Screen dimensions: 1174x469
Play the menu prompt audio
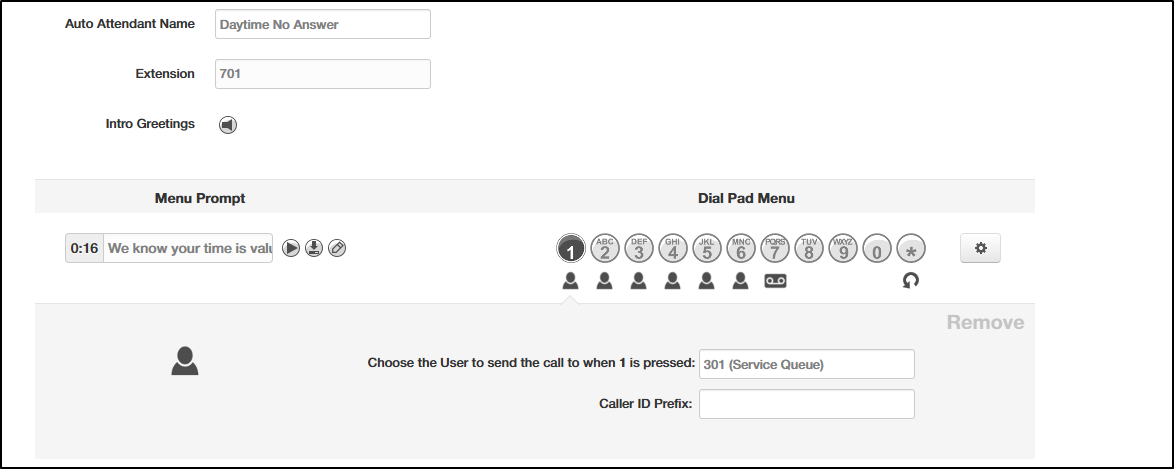291,248
